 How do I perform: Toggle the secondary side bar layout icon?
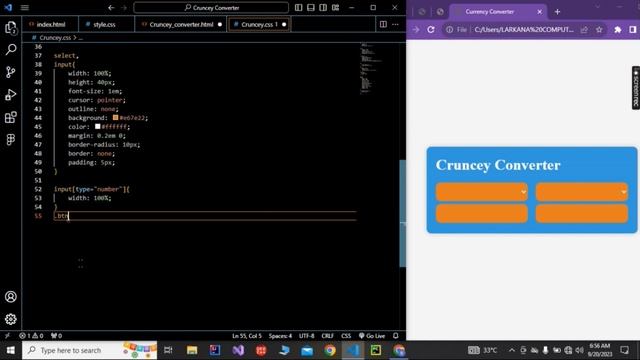323,7
